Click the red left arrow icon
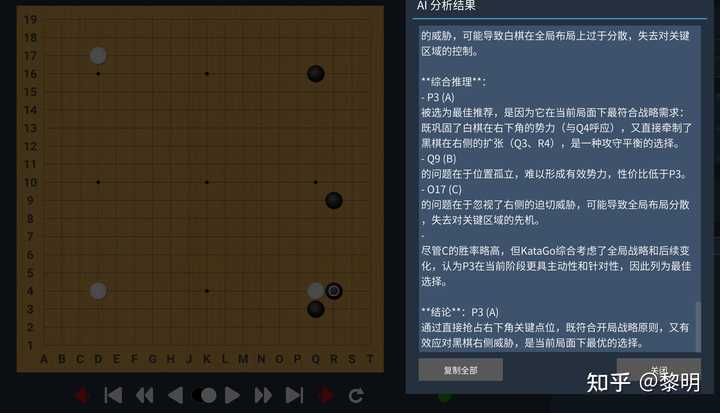Viewport: 720px width, 413px height. [82, 396]
